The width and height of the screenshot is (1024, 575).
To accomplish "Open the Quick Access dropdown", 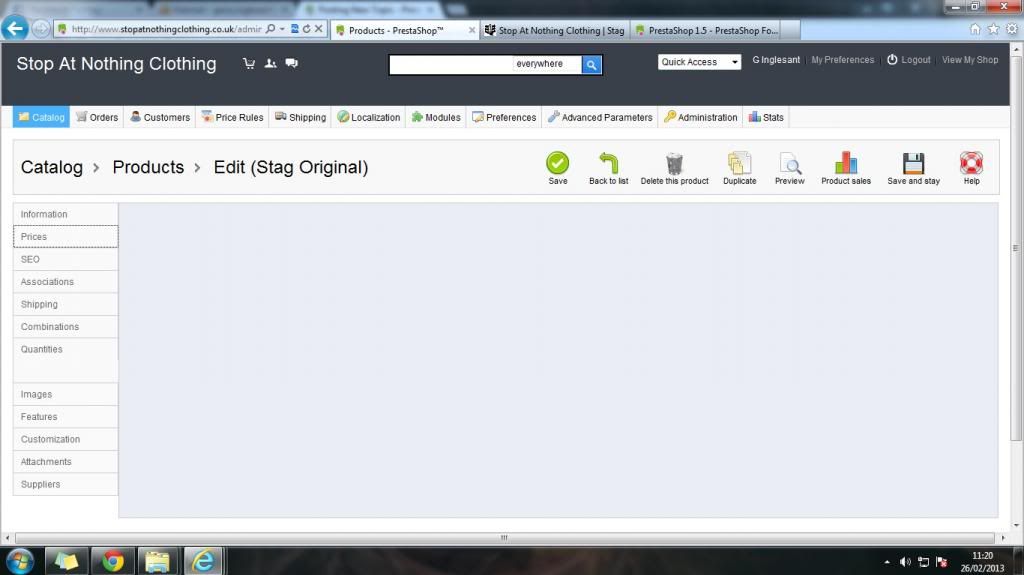I will point(699,62).
